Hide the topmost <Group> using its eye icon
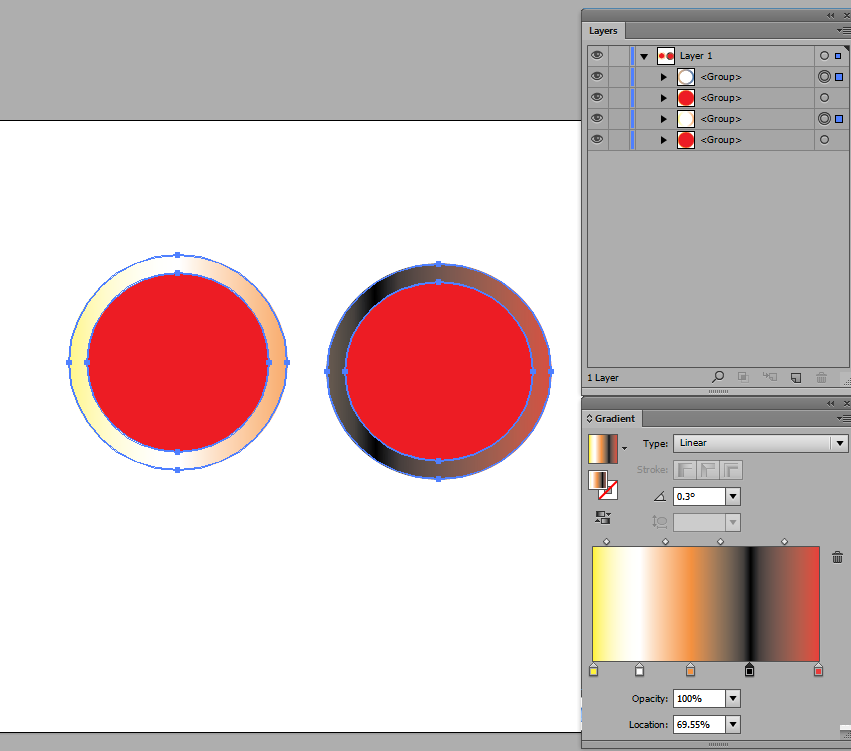The image size is (851, 751). click(597, 76)
